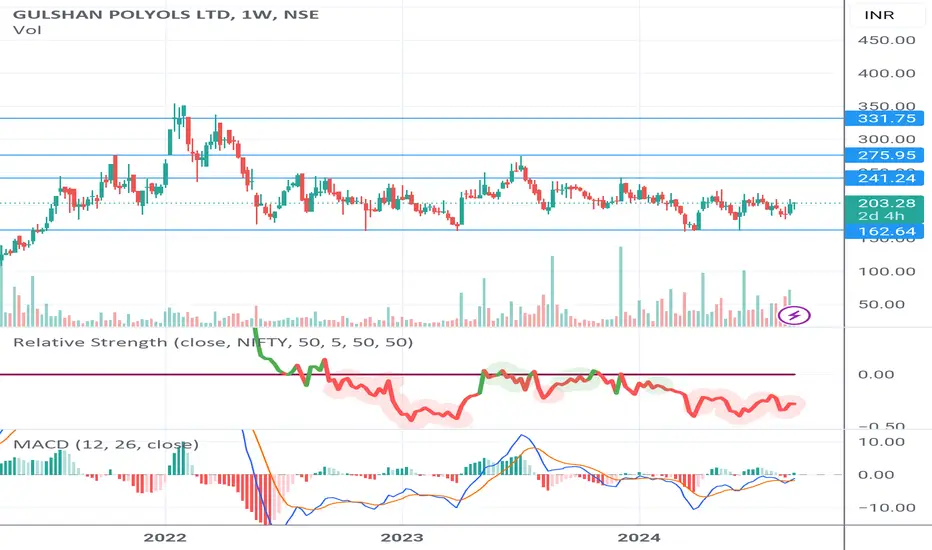Click the 2023 time axis label

pyautogui.click(x=402, y=538)
